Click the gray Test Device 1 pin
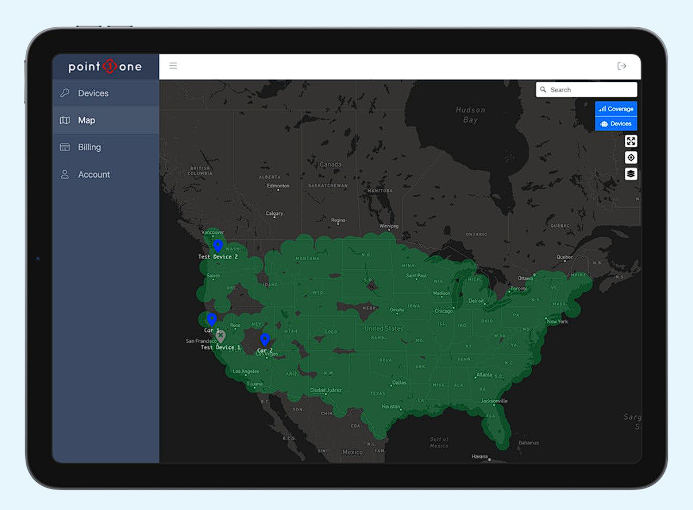The width and height of the screenshot is (693, 510). tap(221, 336)
